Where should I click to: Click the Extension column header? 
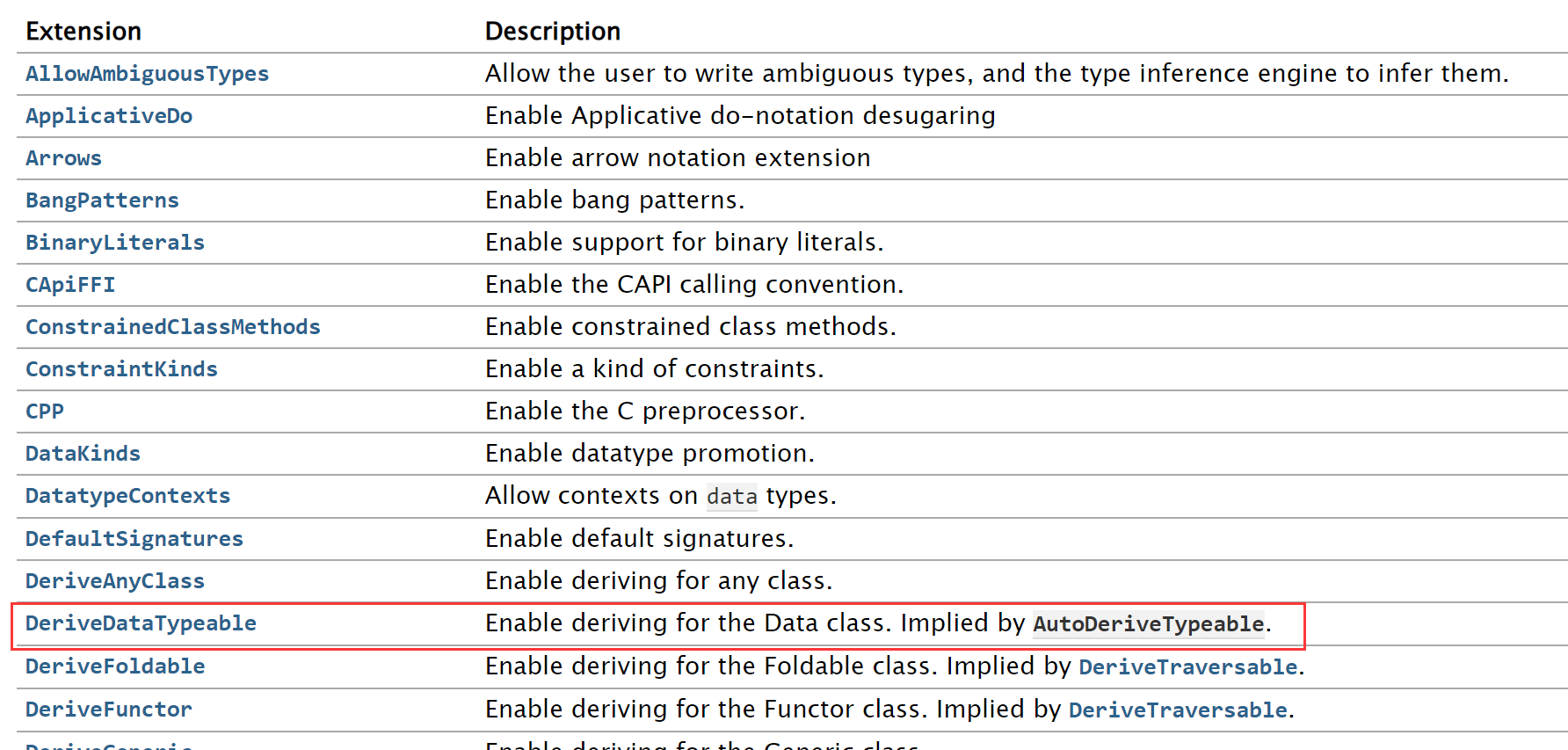click(x=83, y=32)
